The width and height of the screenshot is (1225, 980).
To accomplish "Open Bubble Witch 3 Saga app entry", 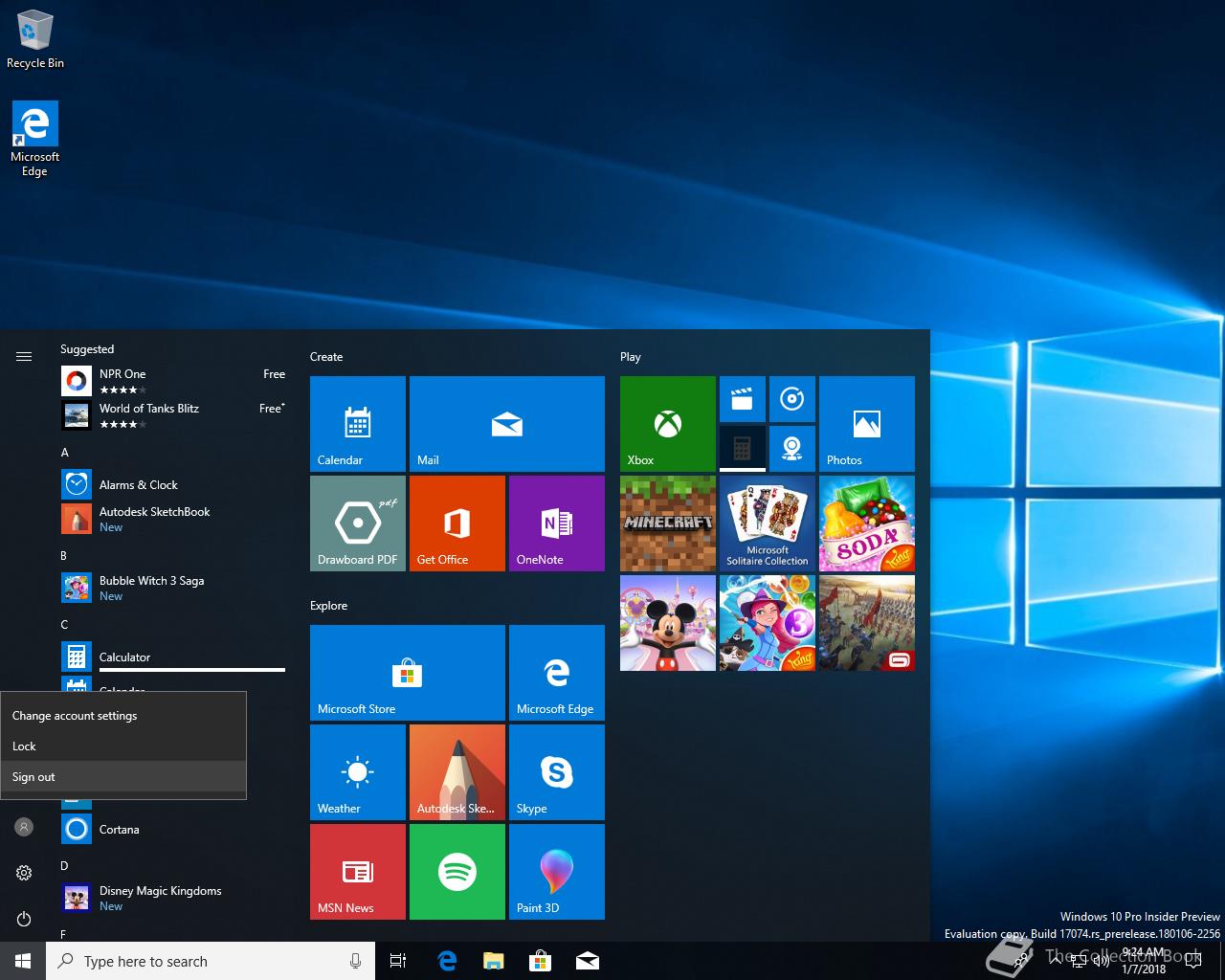I will pos(172,588).
